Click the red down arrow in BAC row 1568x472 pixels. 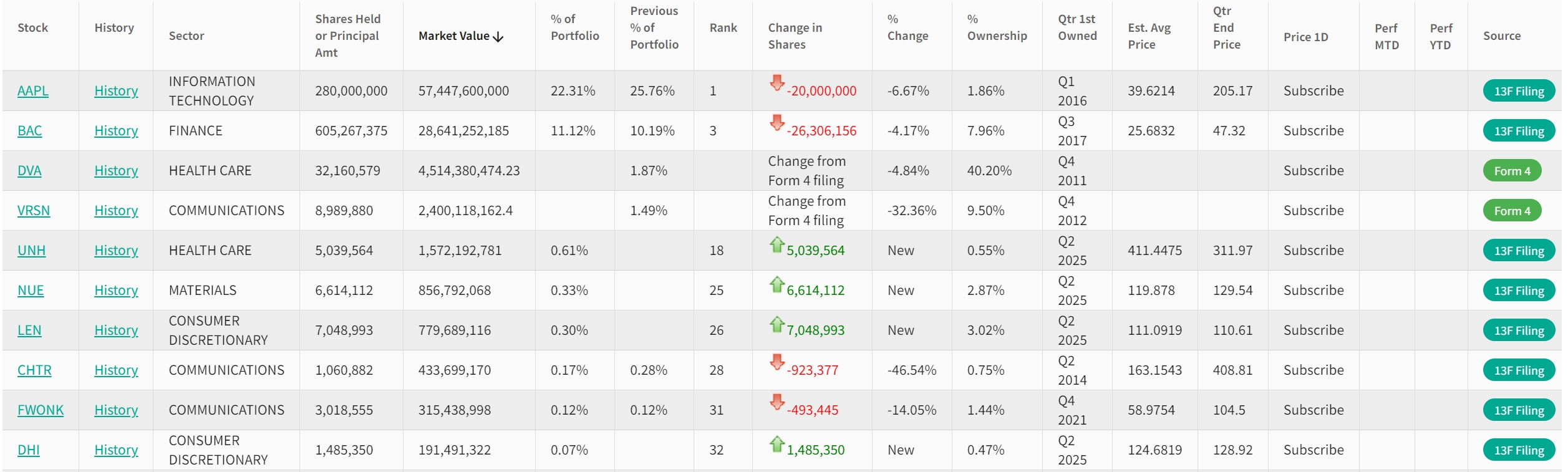[x=777, y=123]
